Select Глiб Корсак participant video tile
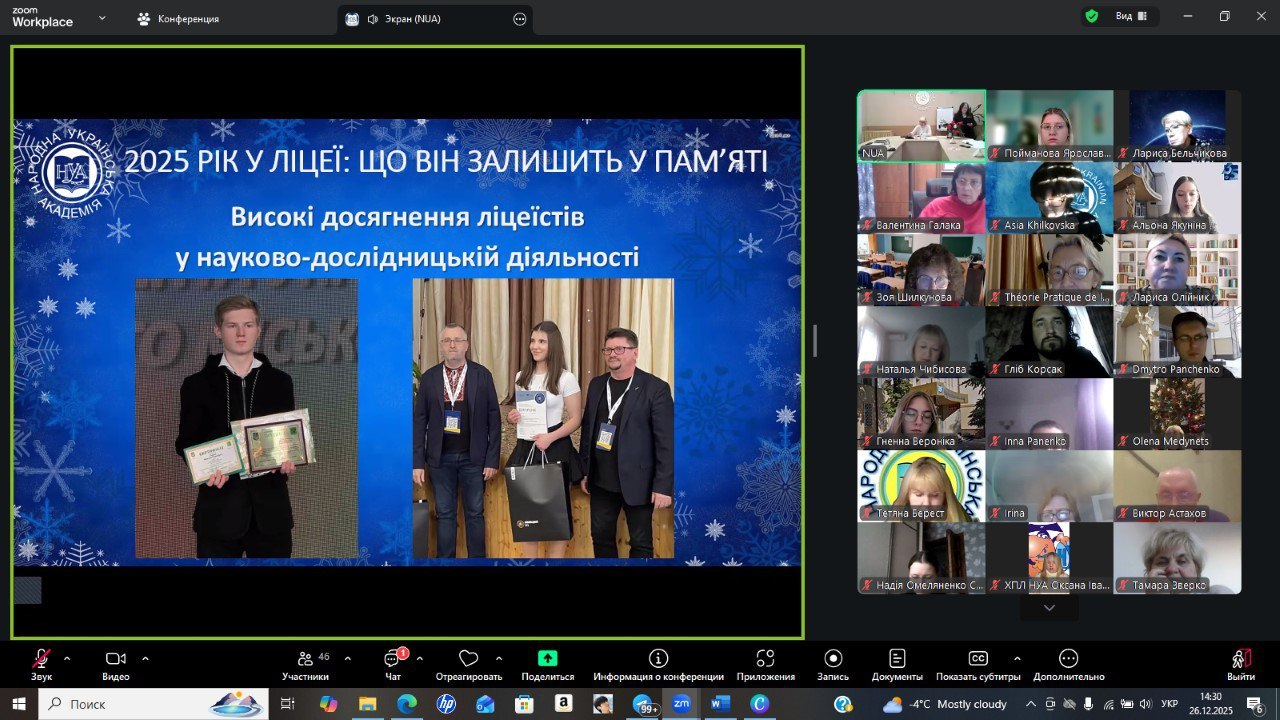Screen dimensions: 1280x720 pyautogui.click(x=1048, y=341)
